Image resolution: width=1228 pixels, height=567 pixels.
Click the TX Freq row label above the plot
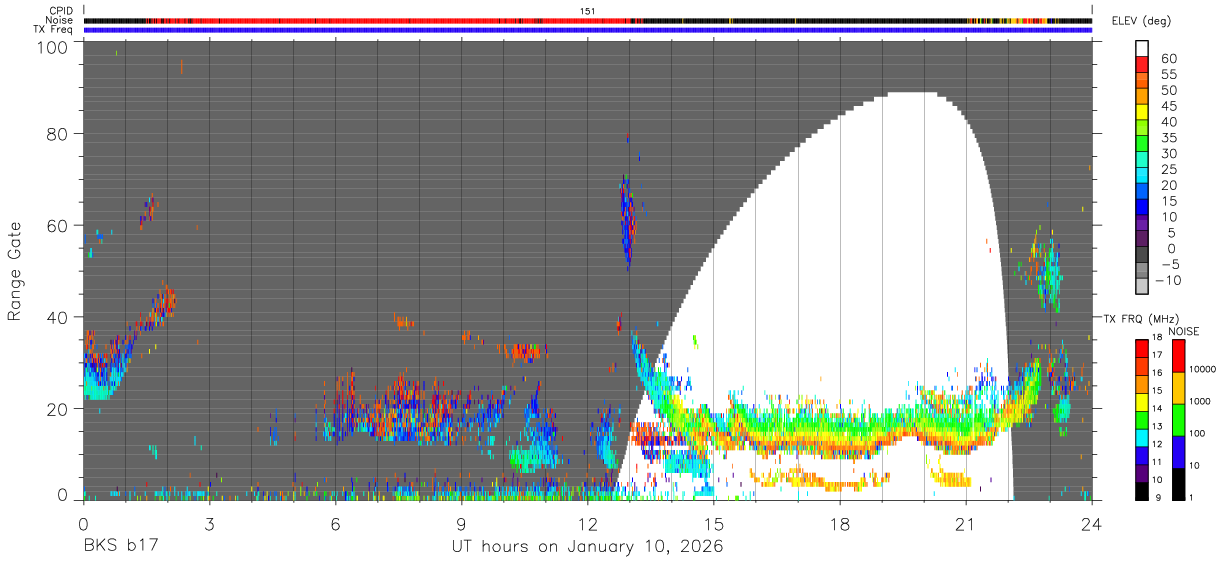click(x=55, y=29)
